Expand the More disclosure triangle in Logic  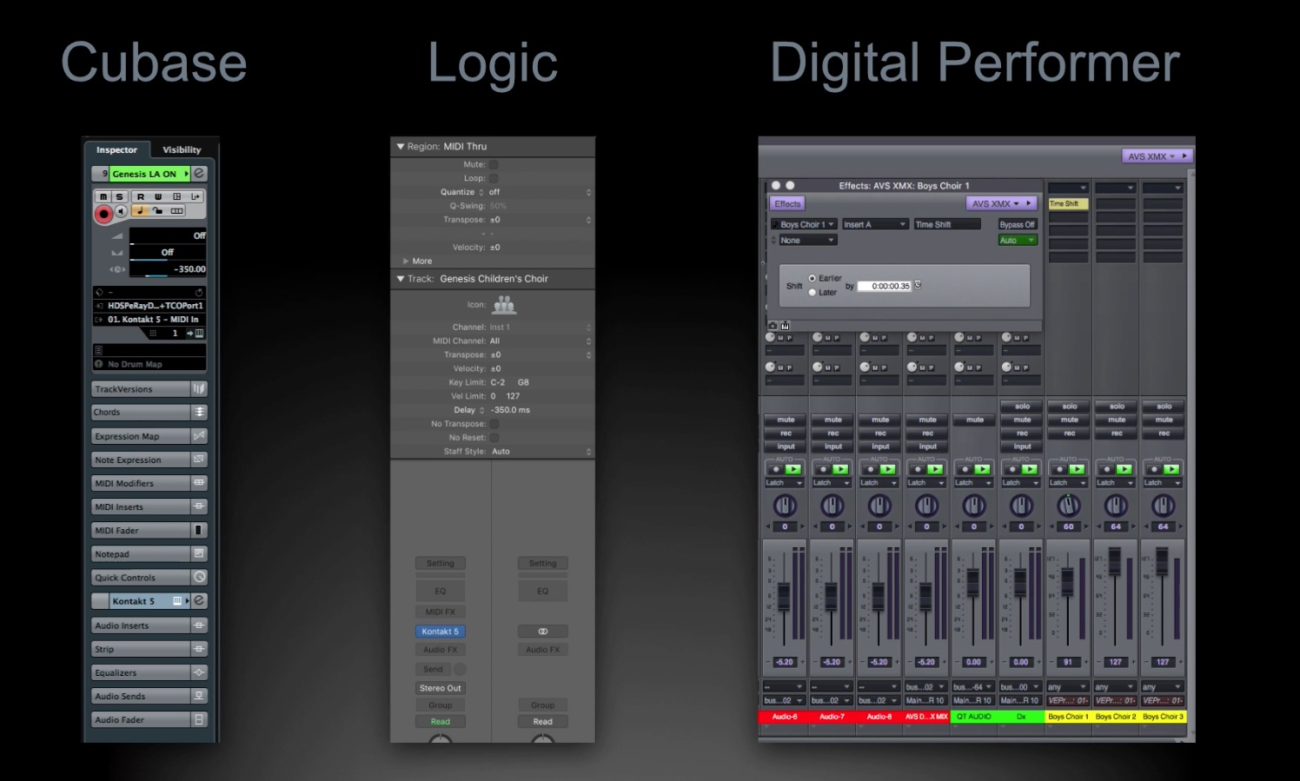pyautogui.click(x=406, y=261)
